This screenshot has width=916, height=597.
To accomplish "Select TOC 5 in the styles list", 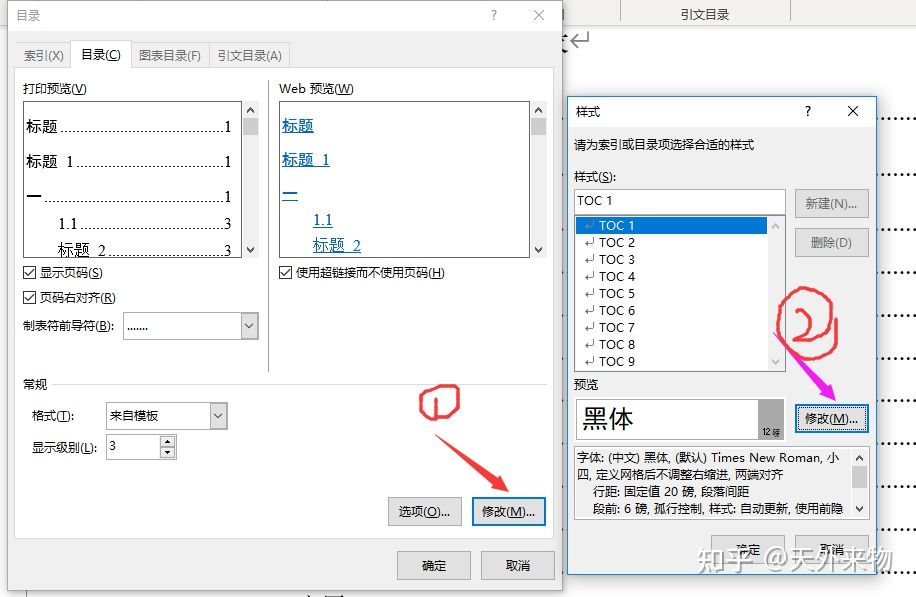I will (671, 293).
